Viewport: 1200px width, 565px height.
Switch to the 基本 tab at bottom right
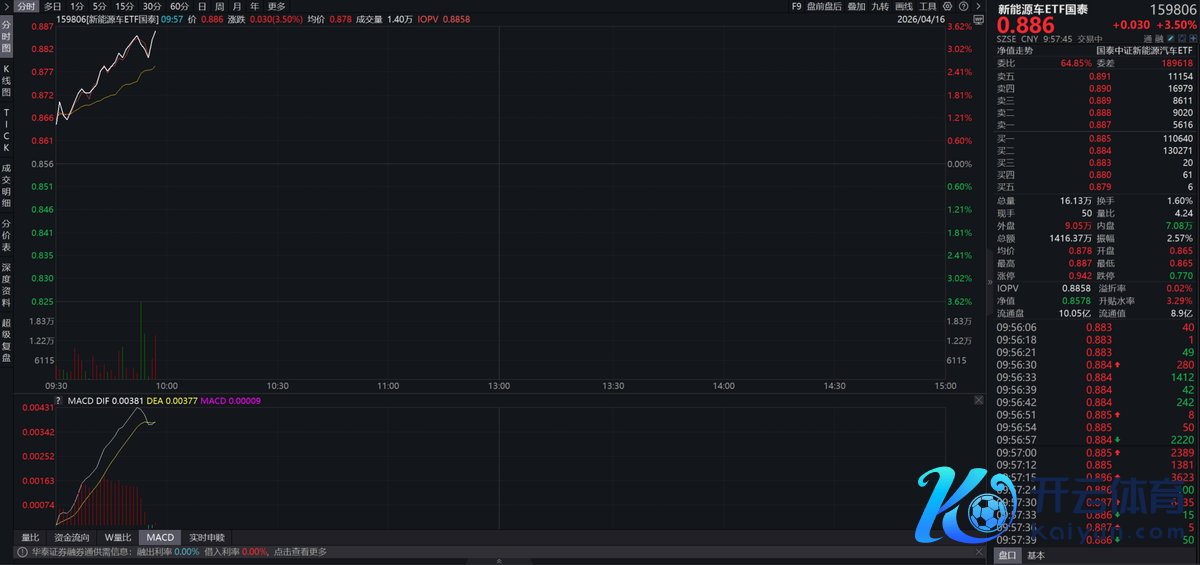1036,555
